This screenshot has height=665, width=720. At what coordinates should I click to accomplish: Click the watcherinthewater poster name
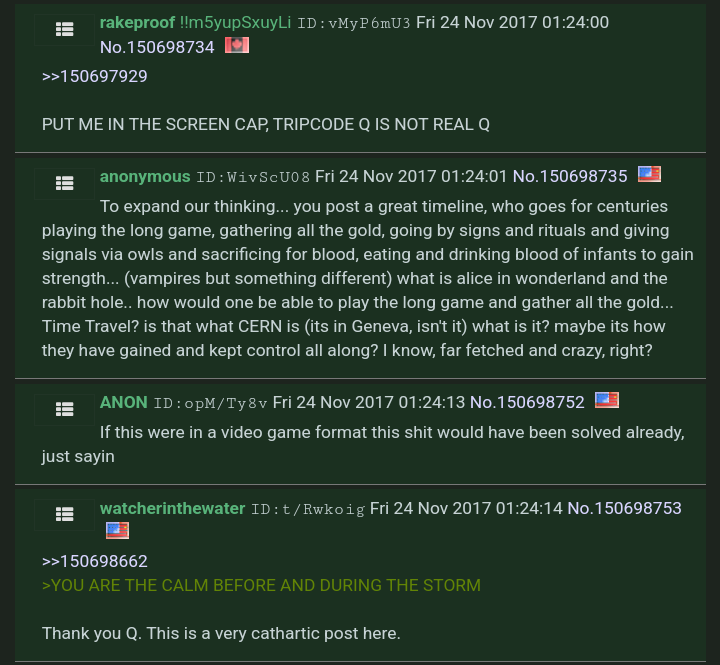point(172,508)
